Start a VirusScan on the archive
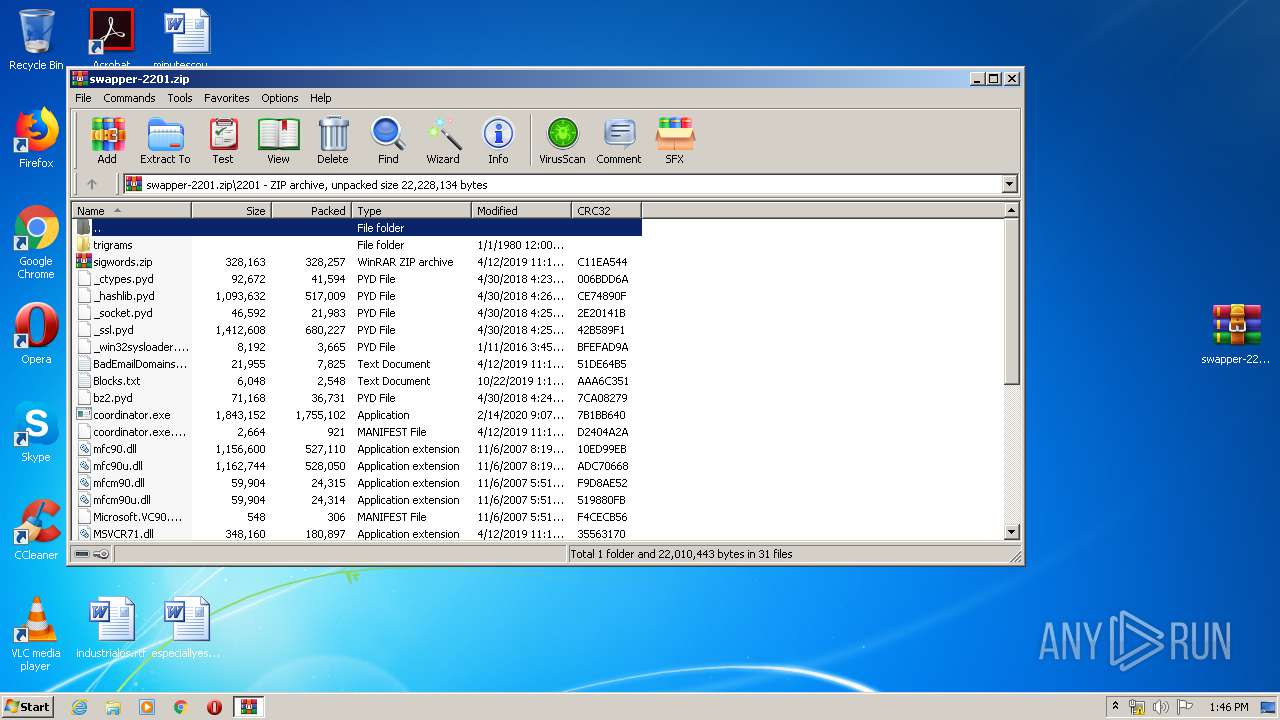Viewport: 1280px width, 720px height. [562, 141]
